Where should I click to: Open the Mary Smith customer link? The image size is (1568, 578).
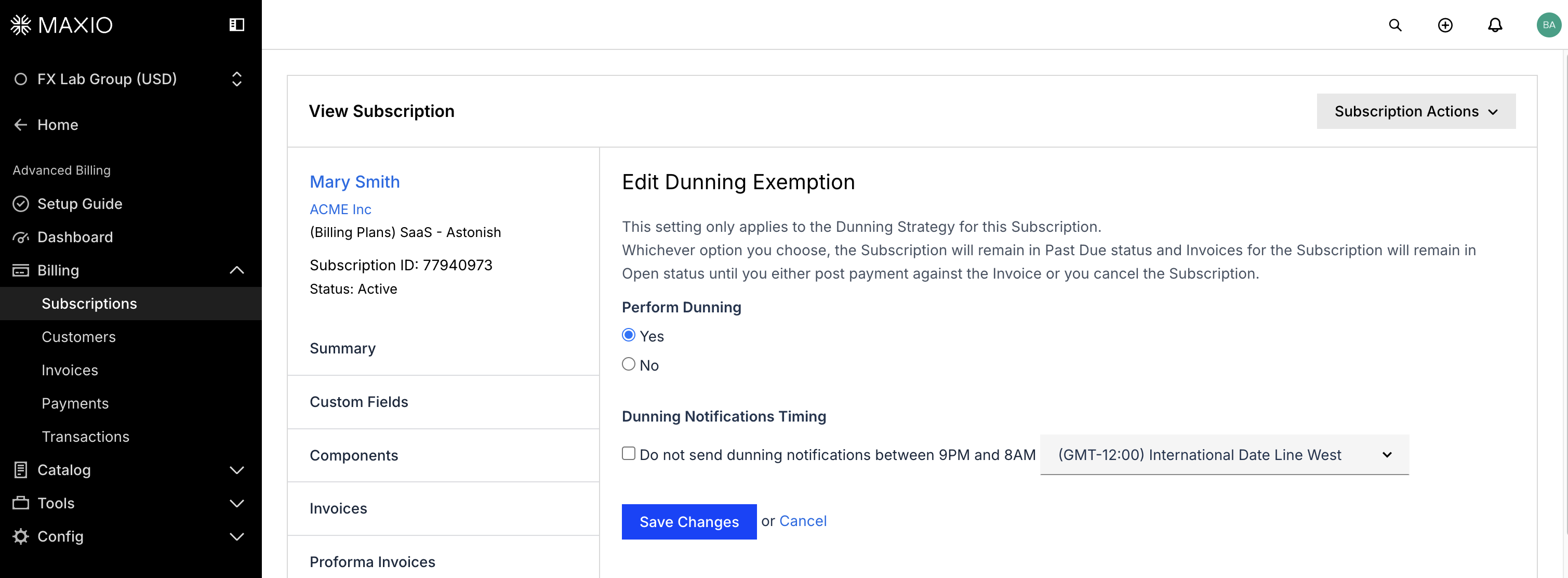(x=354, y=182)
